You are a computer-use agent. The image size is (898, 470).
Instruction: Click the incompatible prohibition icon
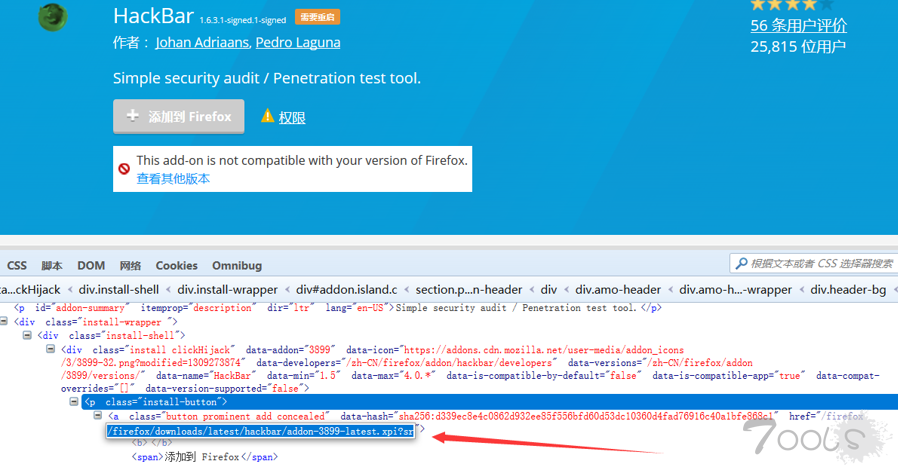click(124, 169)
